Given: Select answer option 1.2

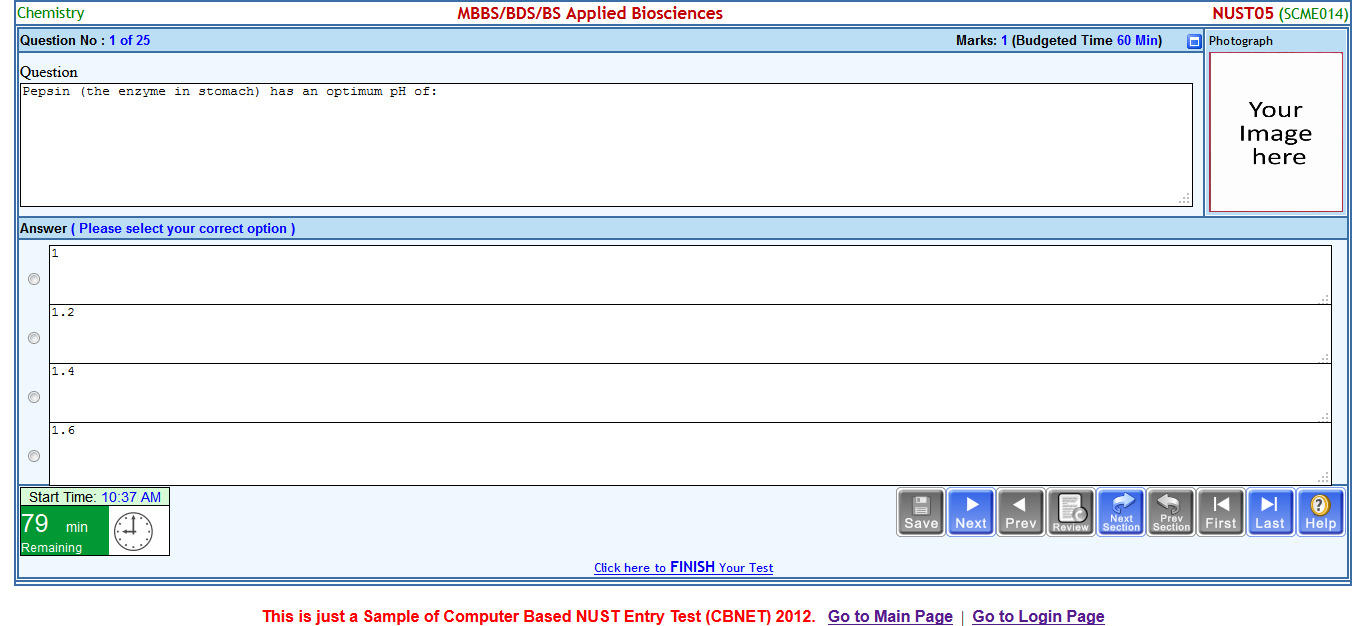Looking at the screenshot, I should coord(33,338).
